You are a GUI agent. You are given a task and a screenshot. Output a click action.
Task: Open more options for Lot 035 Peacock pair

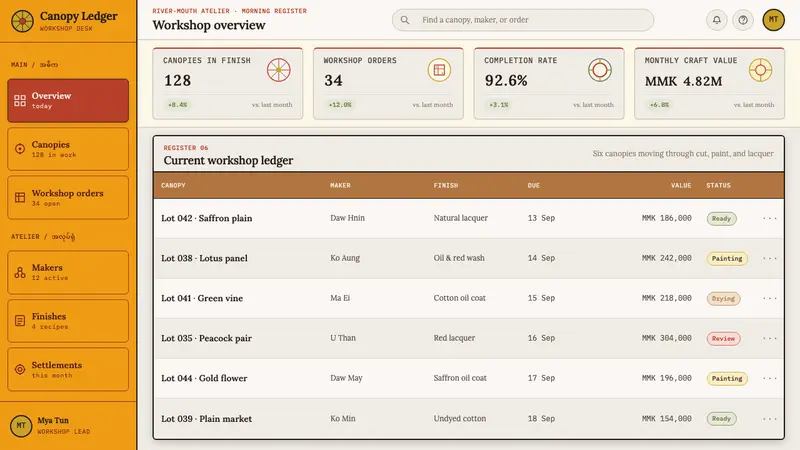coord(769,338)
